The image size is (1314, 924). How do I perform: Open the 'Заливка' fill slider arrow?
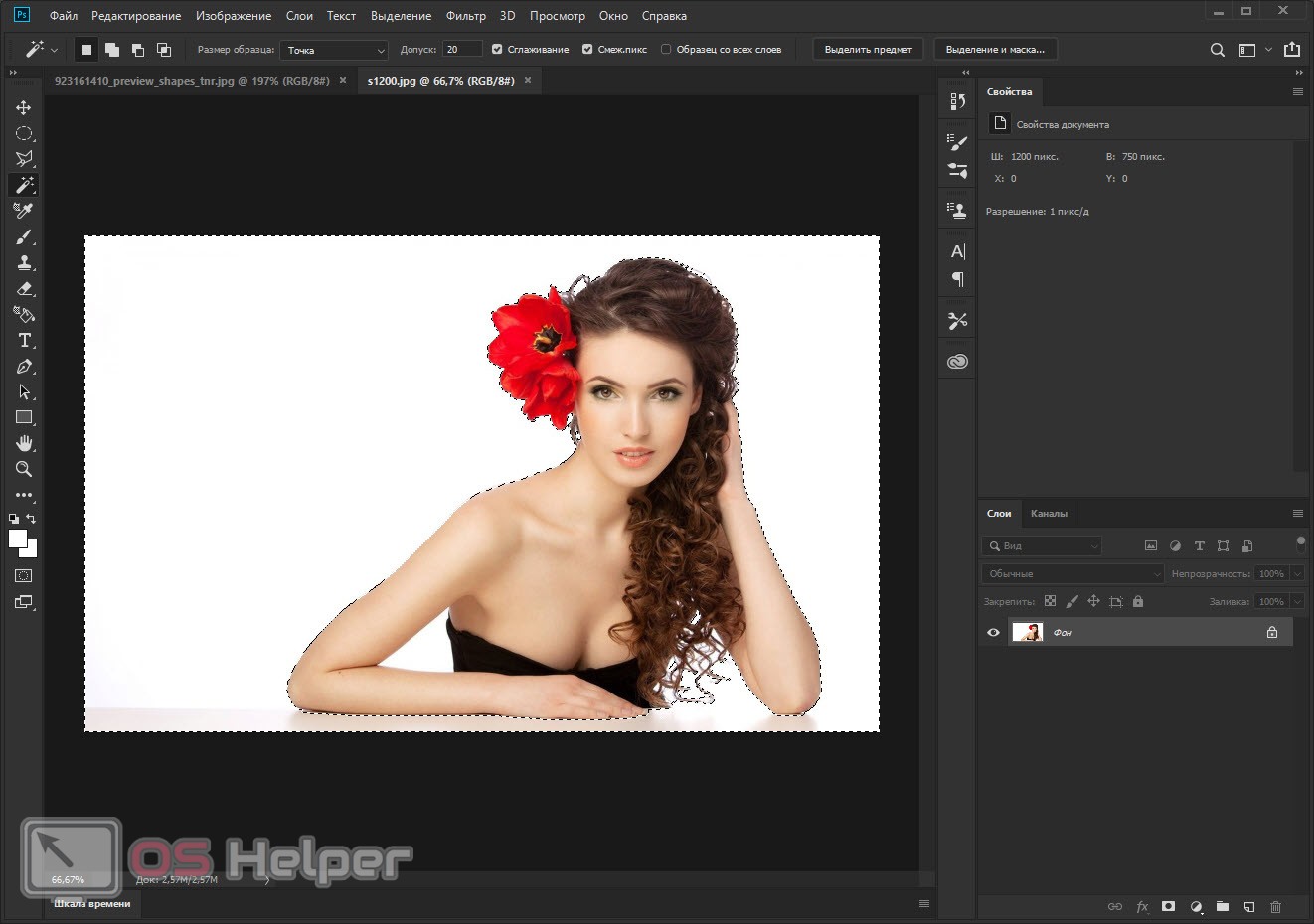click(1297, 601)
